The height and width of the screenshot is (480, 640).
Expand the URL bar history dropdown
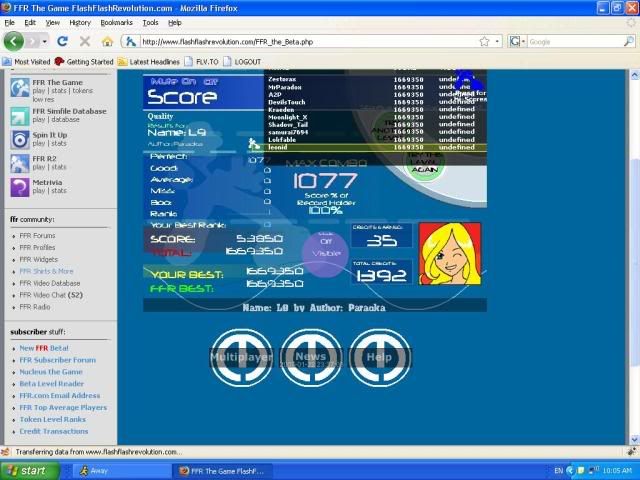pyautogui.click(x=498, y=42)
